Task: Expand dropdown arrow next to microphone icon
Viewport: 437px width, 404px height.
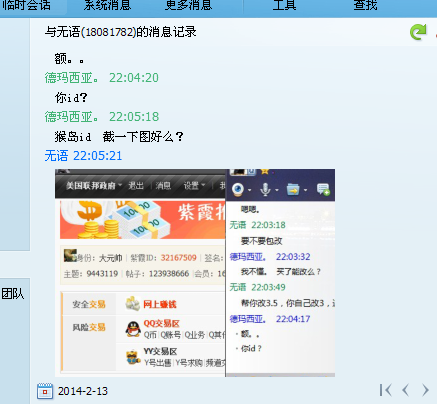Action: click(277, 190)
